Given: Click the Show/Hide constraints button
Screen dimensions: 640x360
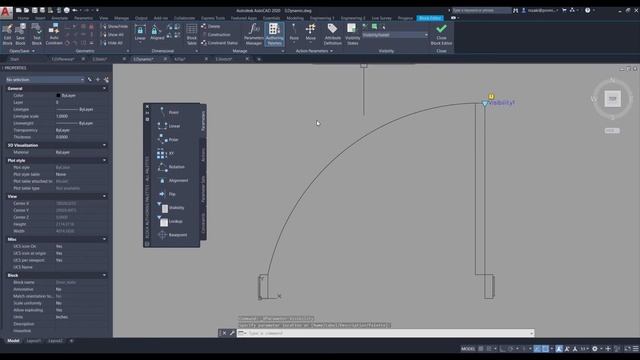Looking at the screenshot, I should (114, 27).
